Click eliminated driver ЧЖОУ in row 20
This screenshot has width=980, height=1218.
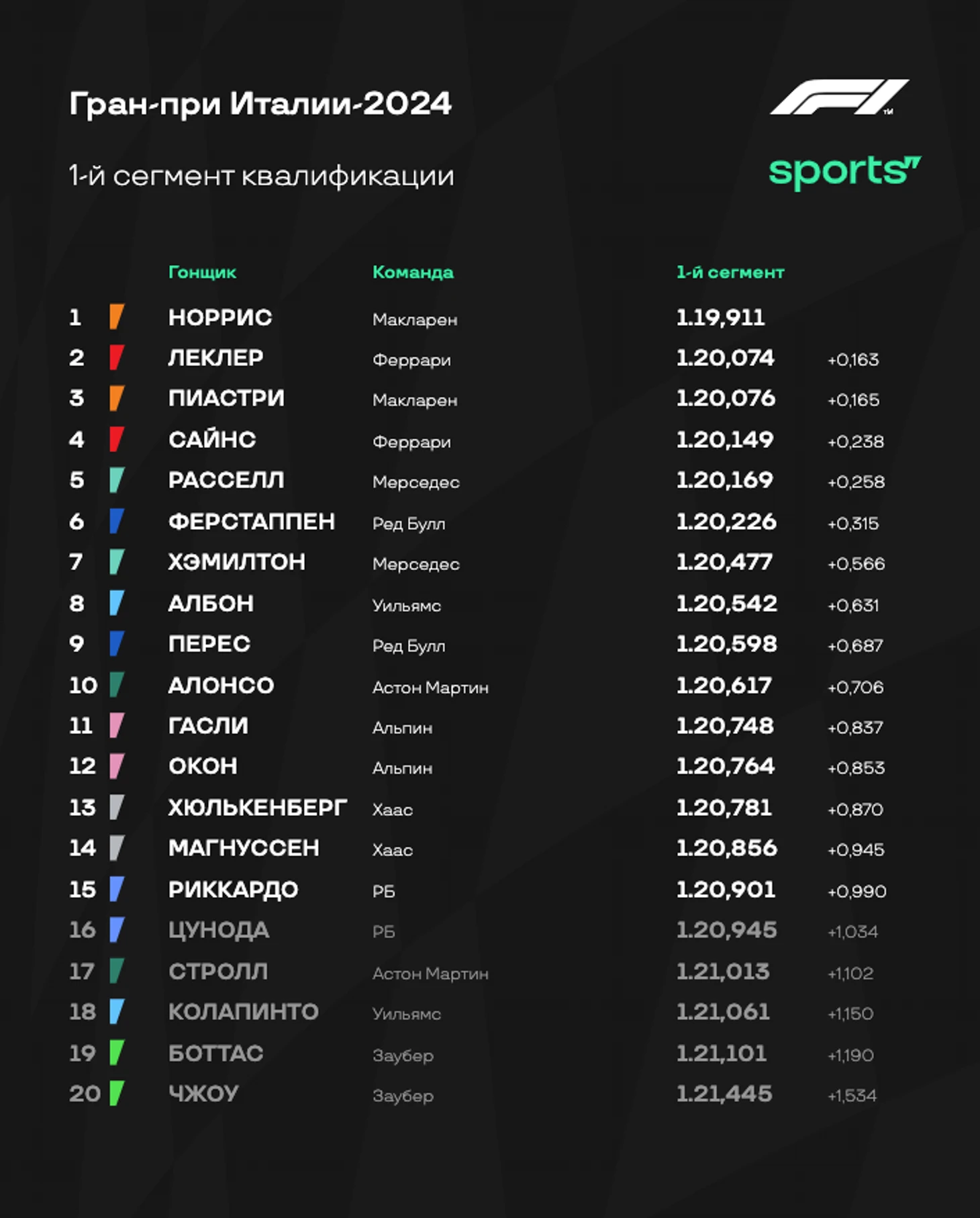[203, 1094]
